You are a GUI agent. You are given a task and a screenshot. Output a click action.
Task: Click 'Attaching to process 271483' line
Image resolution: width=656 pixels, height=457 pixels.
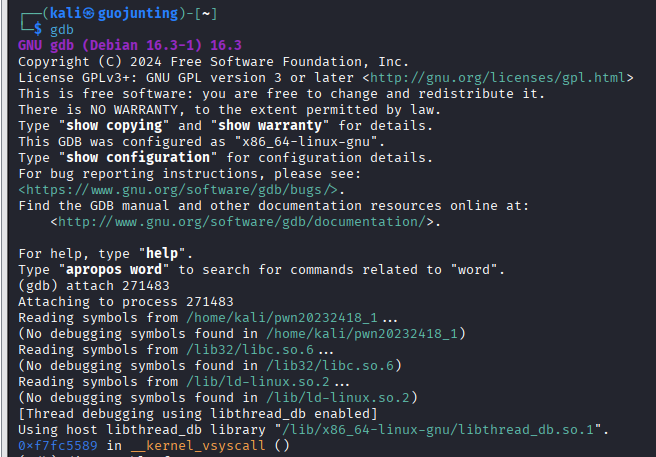[x=126, y=302]
